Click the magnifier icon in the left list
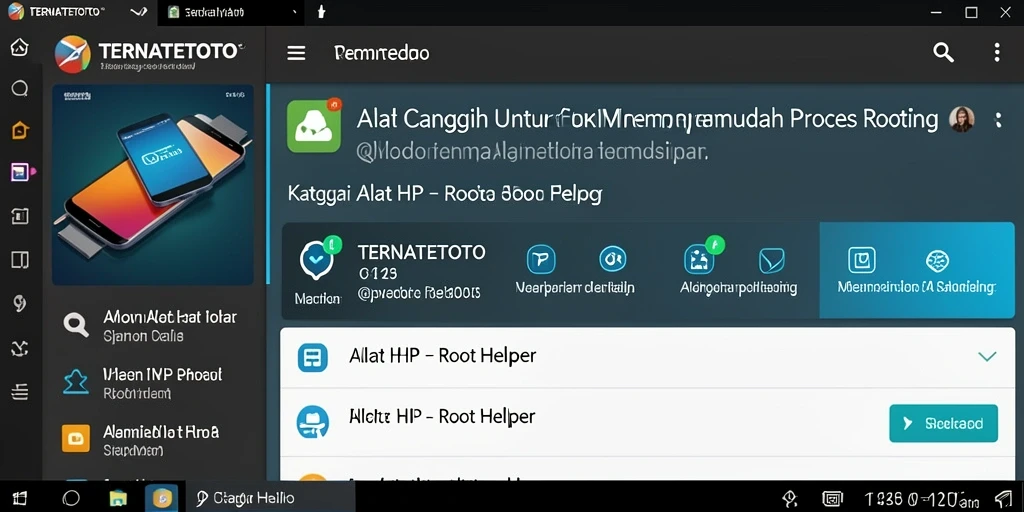1024x512 pixels. [x=75, y=324]
